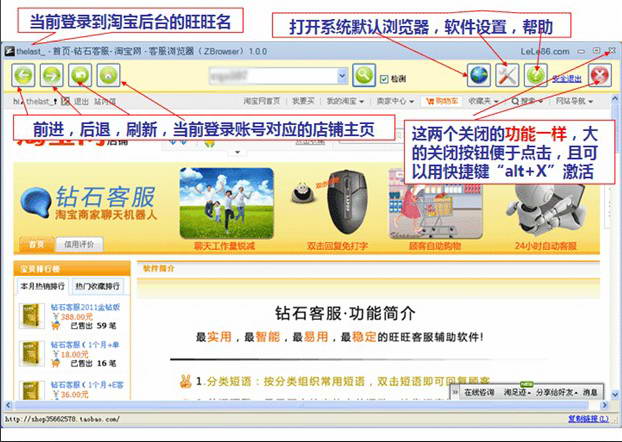Click the 钻石客服·功能简介 heading

[x=345, y=313]
